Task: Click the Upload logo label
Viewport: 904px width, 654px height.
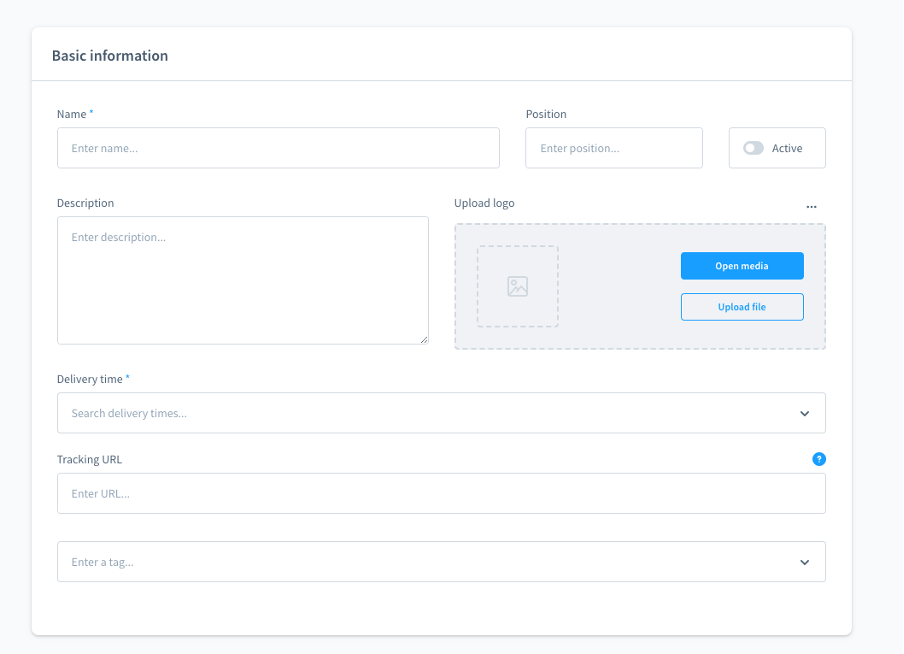Action: click(484, 203)
